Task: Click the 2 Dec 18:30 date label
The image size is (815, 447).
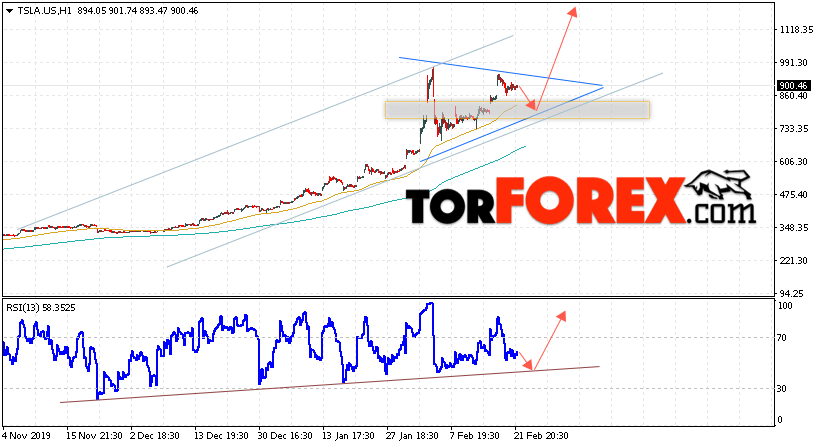Action: pyautogui.click(x=154, y=436)
